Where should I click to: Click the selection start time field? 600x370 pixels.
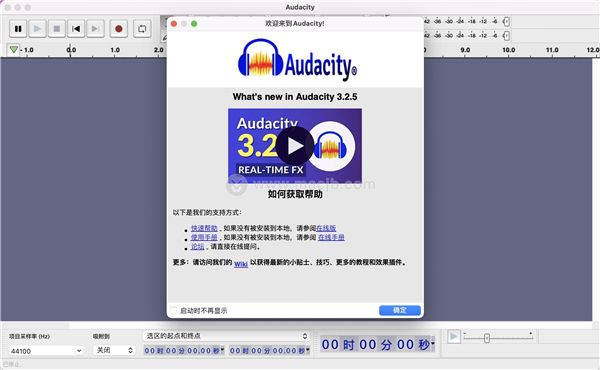click(181, 350)
